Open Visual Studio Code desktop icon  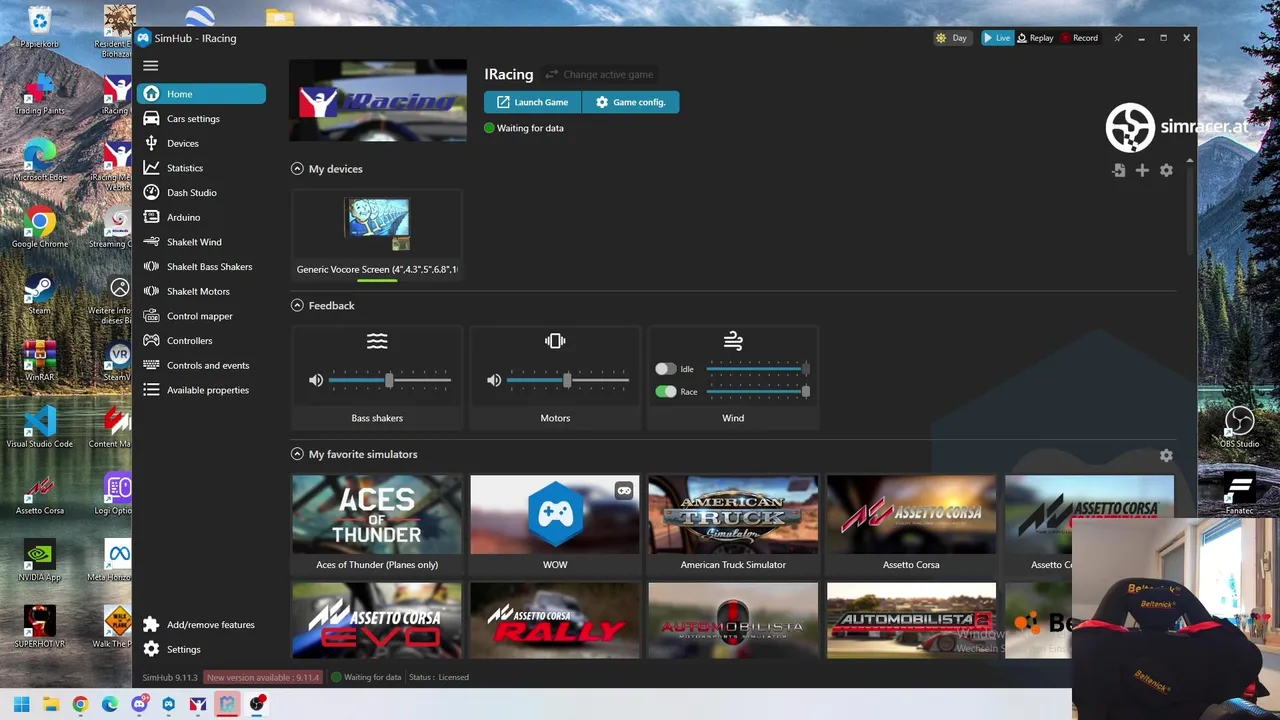[x=39, y=425]
